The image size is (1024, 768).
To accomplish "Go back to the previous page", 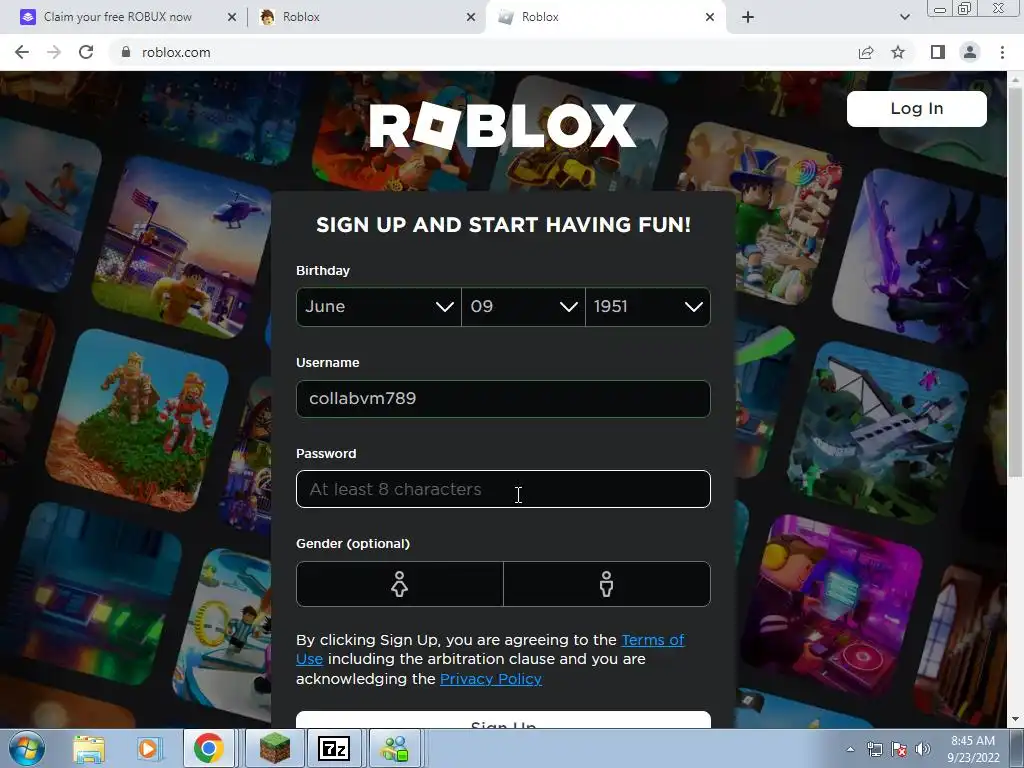I will pos(22,52).
